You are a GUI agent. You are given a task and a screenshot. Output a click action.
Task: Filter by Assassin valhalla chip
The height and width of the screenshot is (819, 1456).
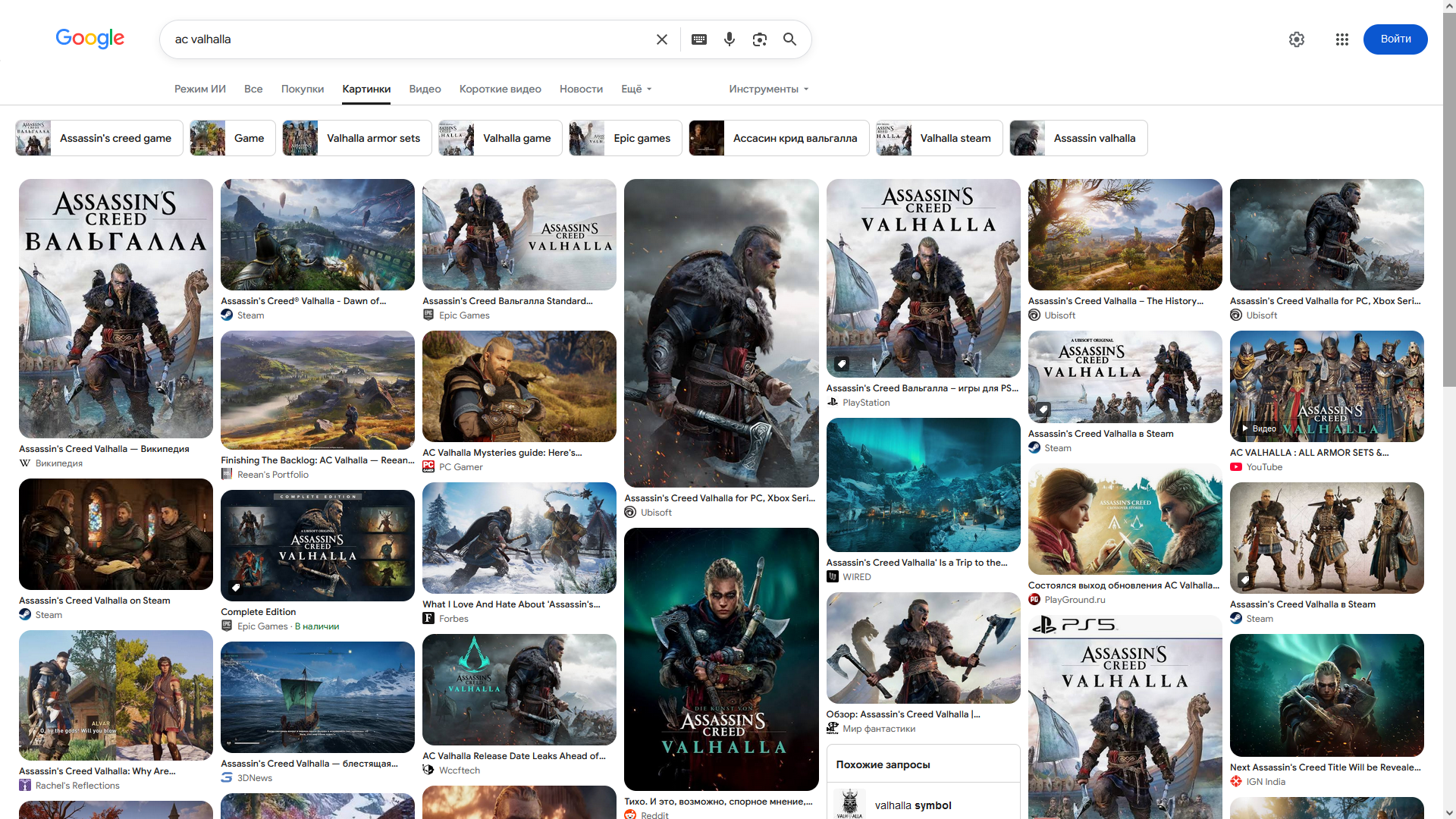[x=1078, y=138]
